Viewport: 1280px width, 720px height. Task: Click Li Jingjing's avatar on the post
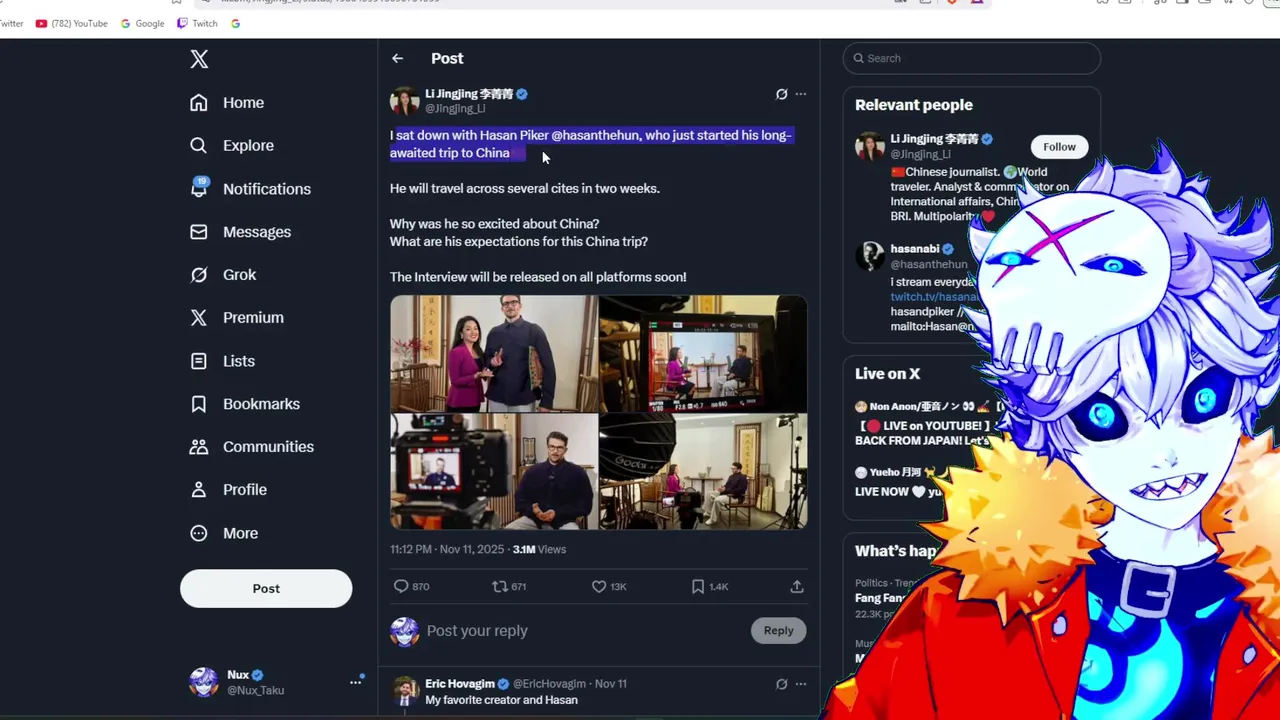(x=405, y=101)
